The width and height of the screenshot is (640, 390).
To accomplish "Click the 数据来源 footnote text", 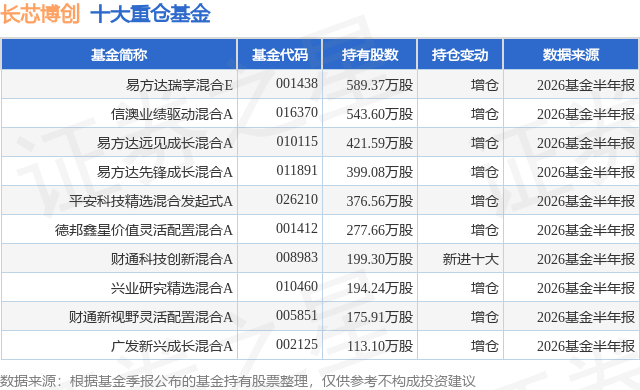I will point(238,381).
